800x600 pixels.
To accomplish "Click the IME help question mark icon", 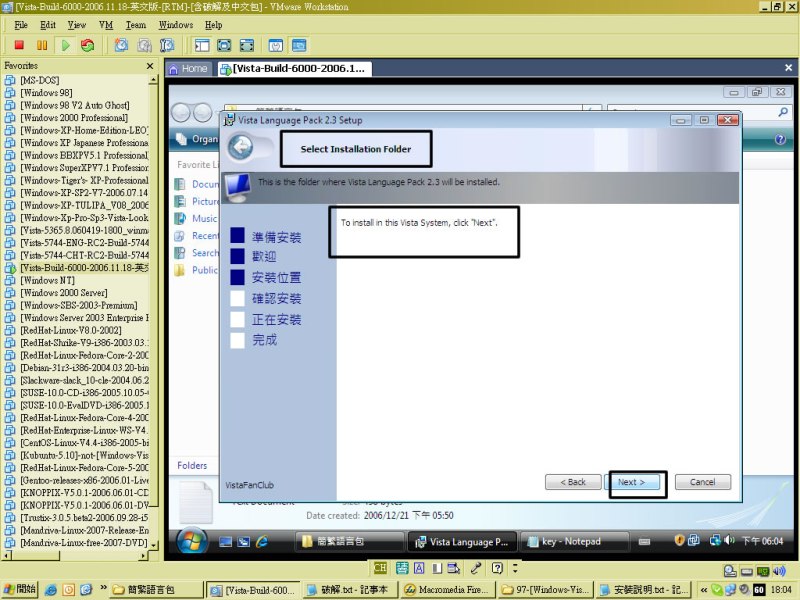I will [x=497, y=568].
